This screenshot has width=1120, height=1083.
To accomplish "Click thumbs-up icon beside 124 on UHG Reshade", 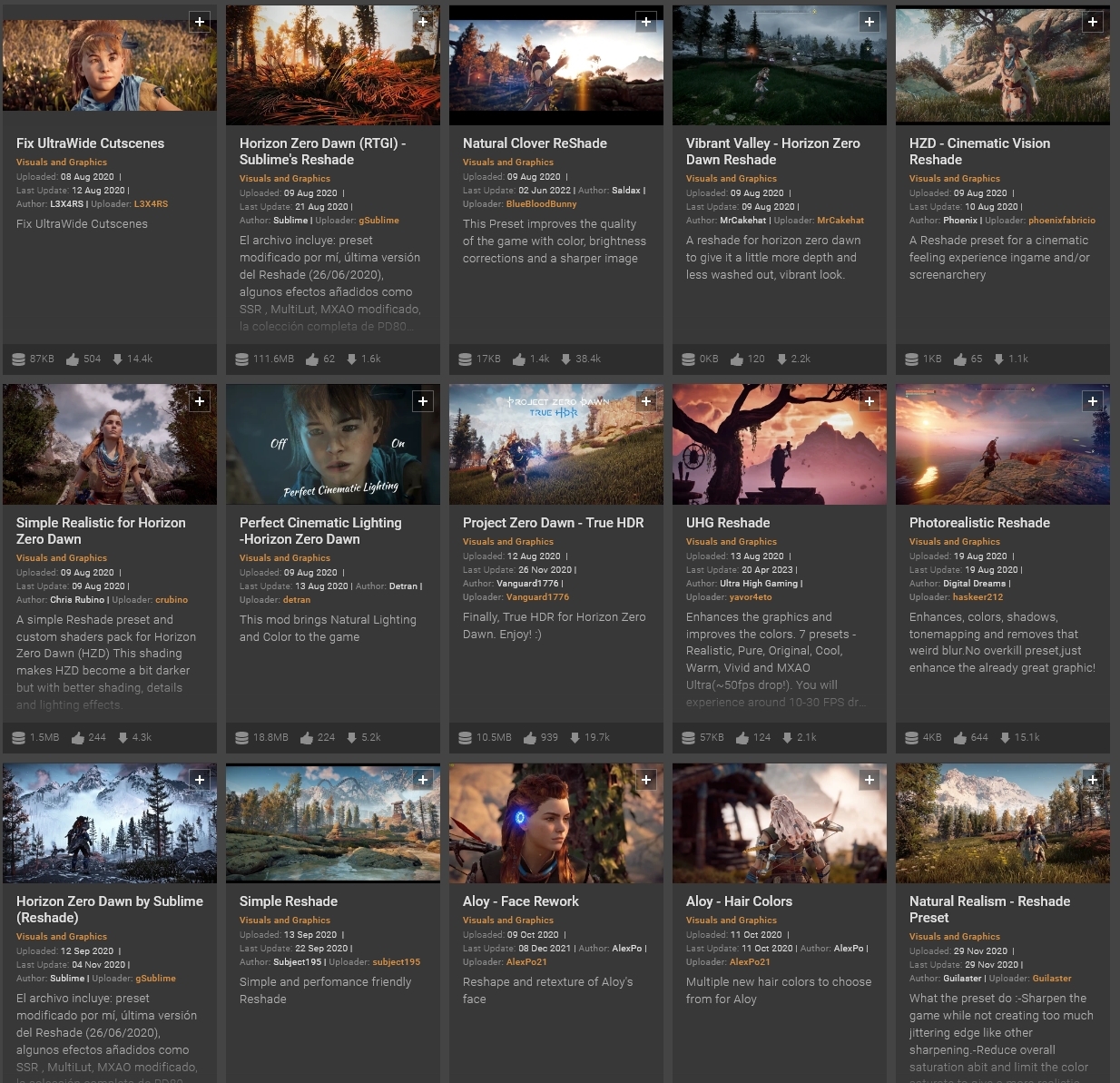I will pyautogui.click(x=742, y=738).
